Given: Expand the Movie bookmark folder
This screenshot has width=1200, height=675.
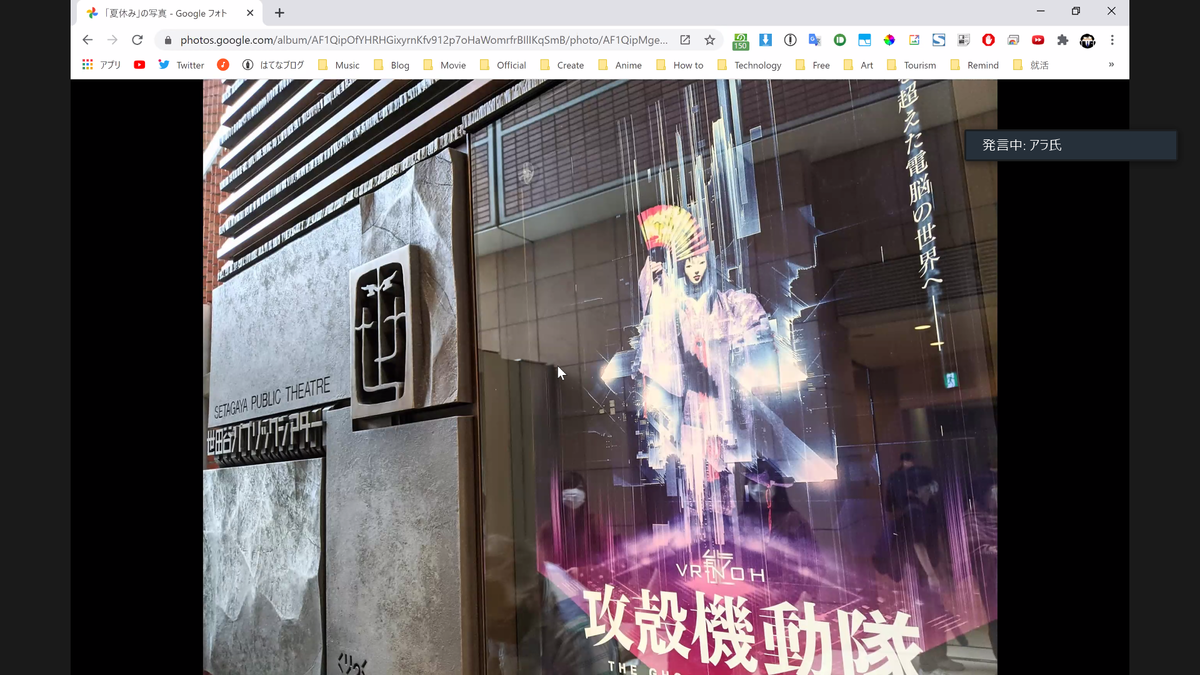Looking at the screenshot, I should click(x=443, y=65).
